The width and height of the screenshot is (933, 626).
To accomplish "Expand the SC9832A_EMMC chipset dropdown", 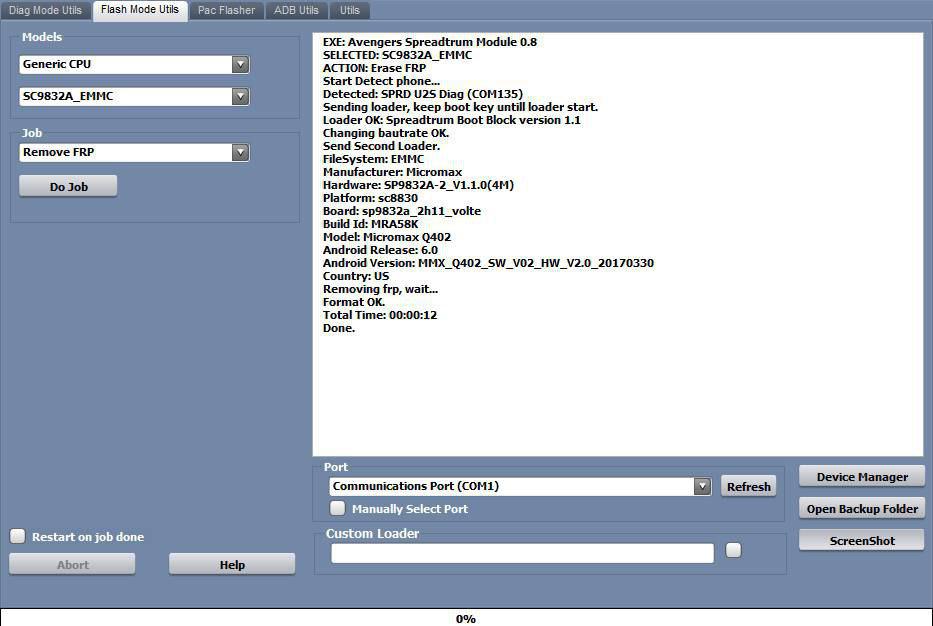I will (x=134, y=96).
